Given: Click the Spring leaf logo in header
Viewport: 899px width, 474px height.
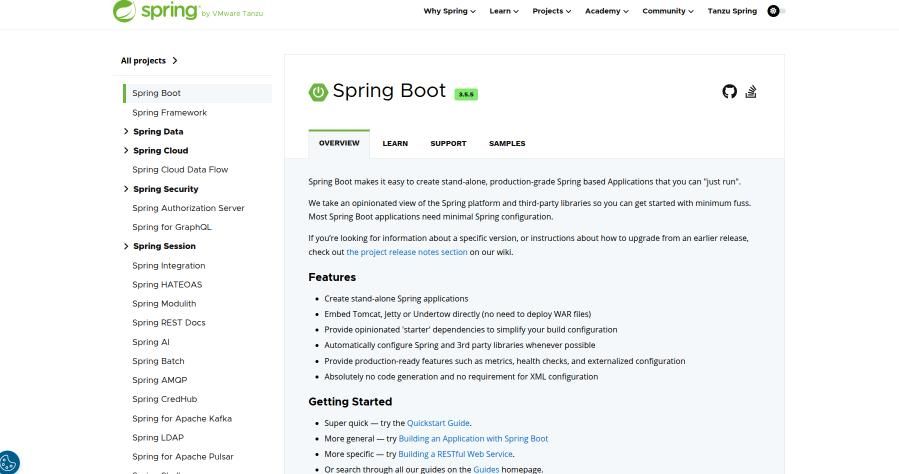Looking at the screenshot, I should coord(126,11).
